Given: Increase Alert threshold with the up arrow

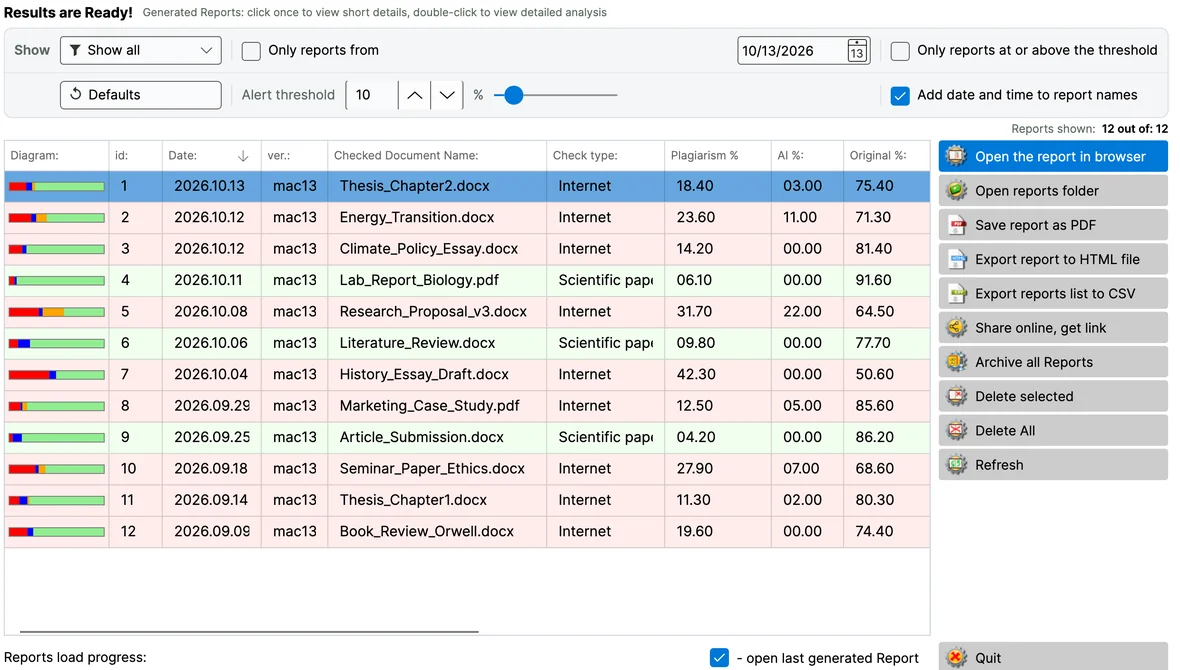Looking at the screenshot, I should (415, 95).
